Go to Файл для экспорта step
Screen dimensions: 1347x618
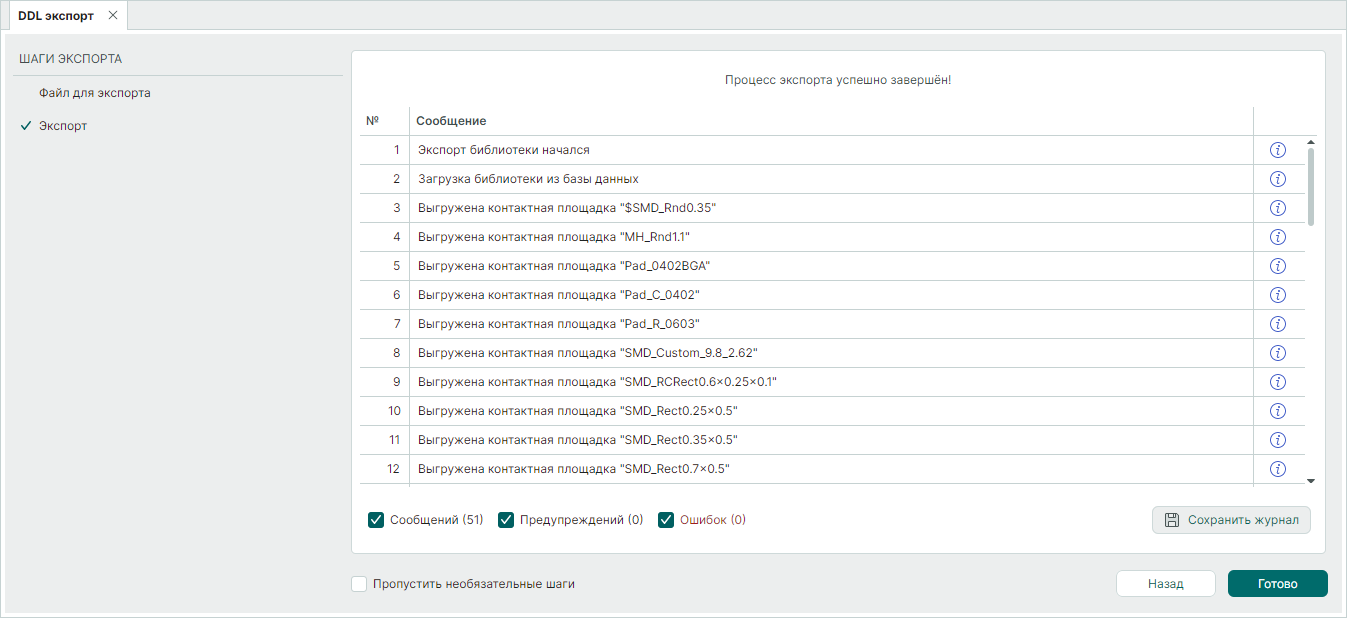coord(95,93)
